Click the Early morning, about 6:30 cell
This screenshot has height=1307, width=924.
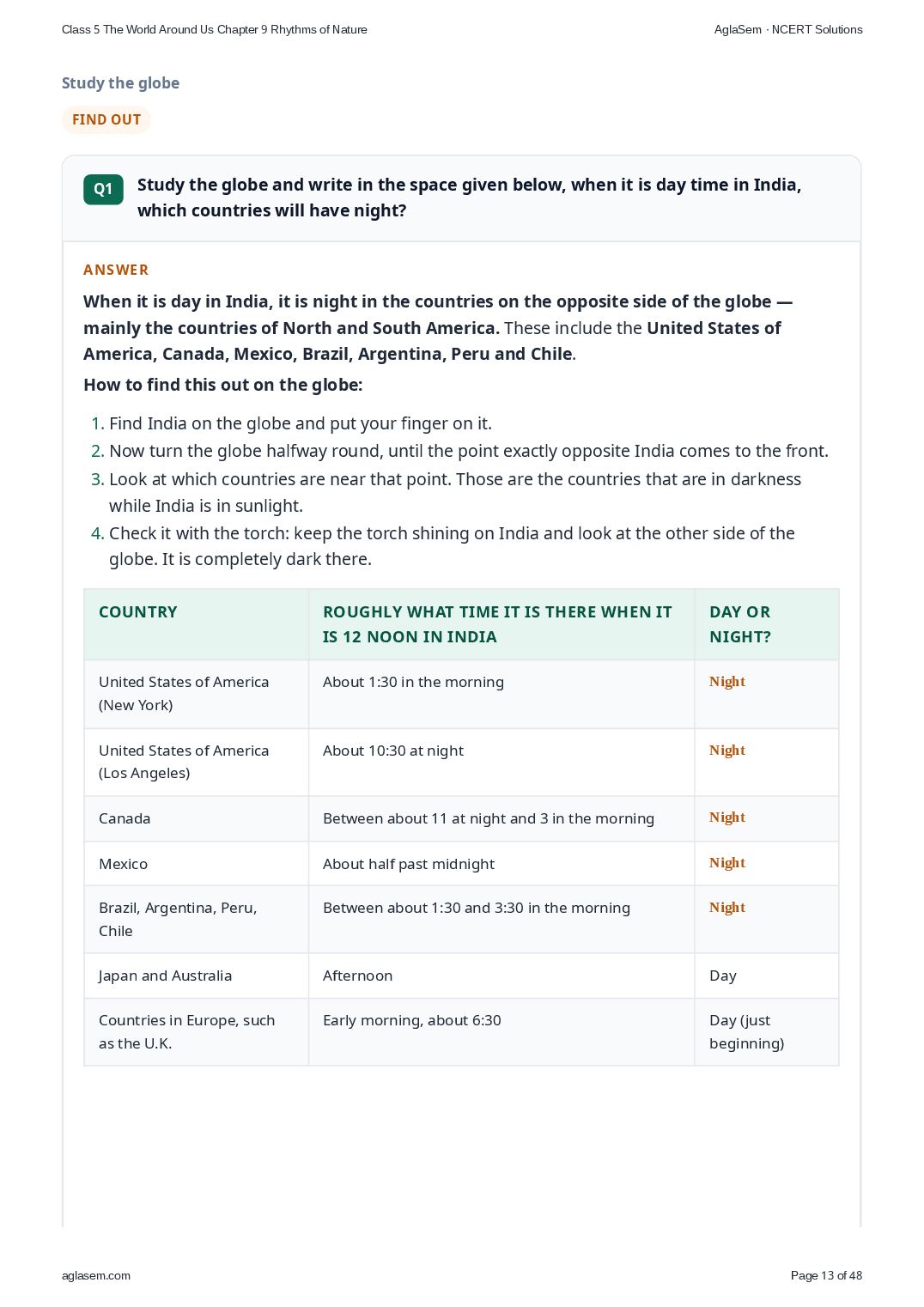point(502,1032)
